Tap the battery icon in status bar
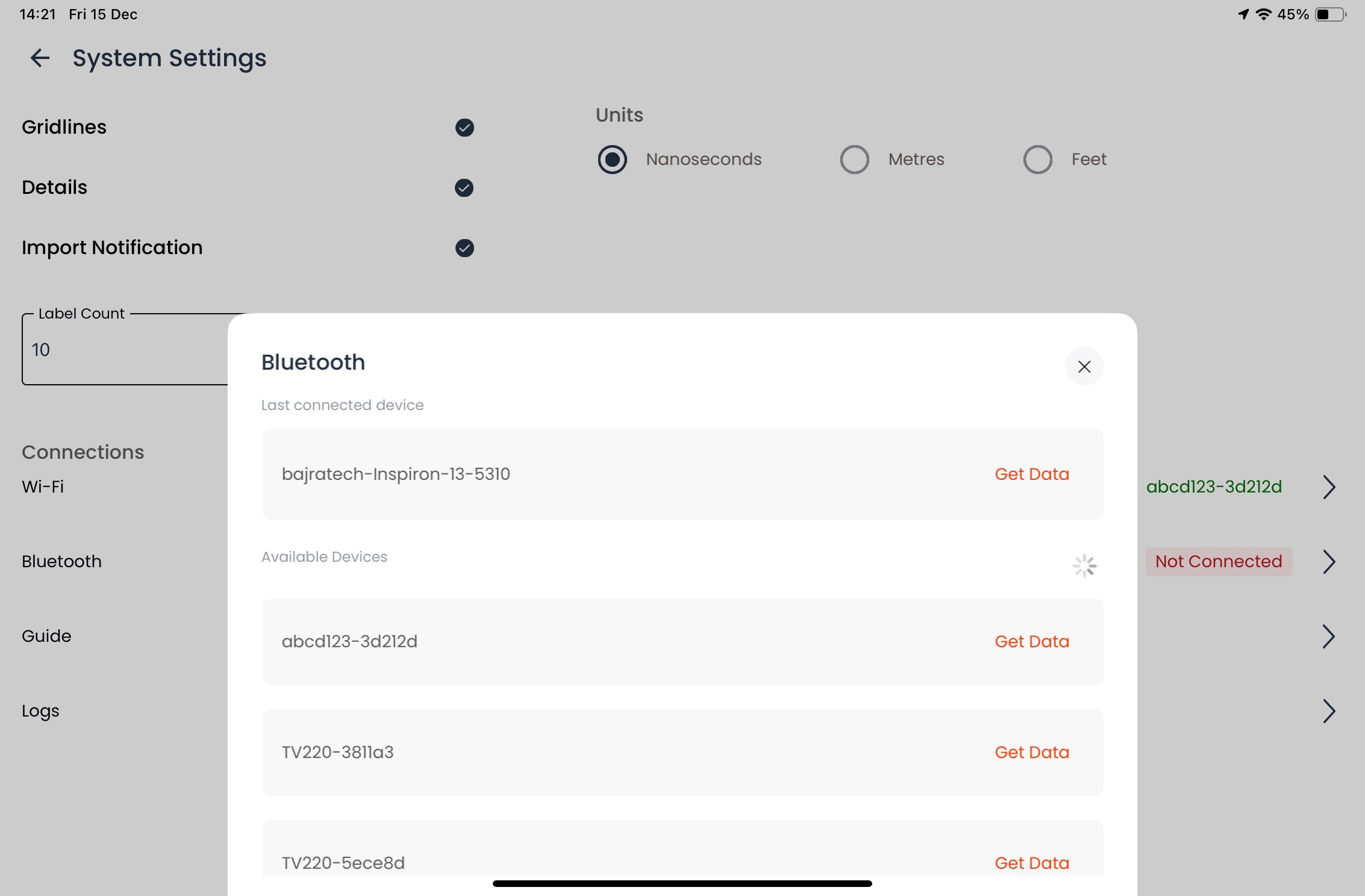Image resolution: width=1365 pixels, height=896 pixels. point(1330,14)
